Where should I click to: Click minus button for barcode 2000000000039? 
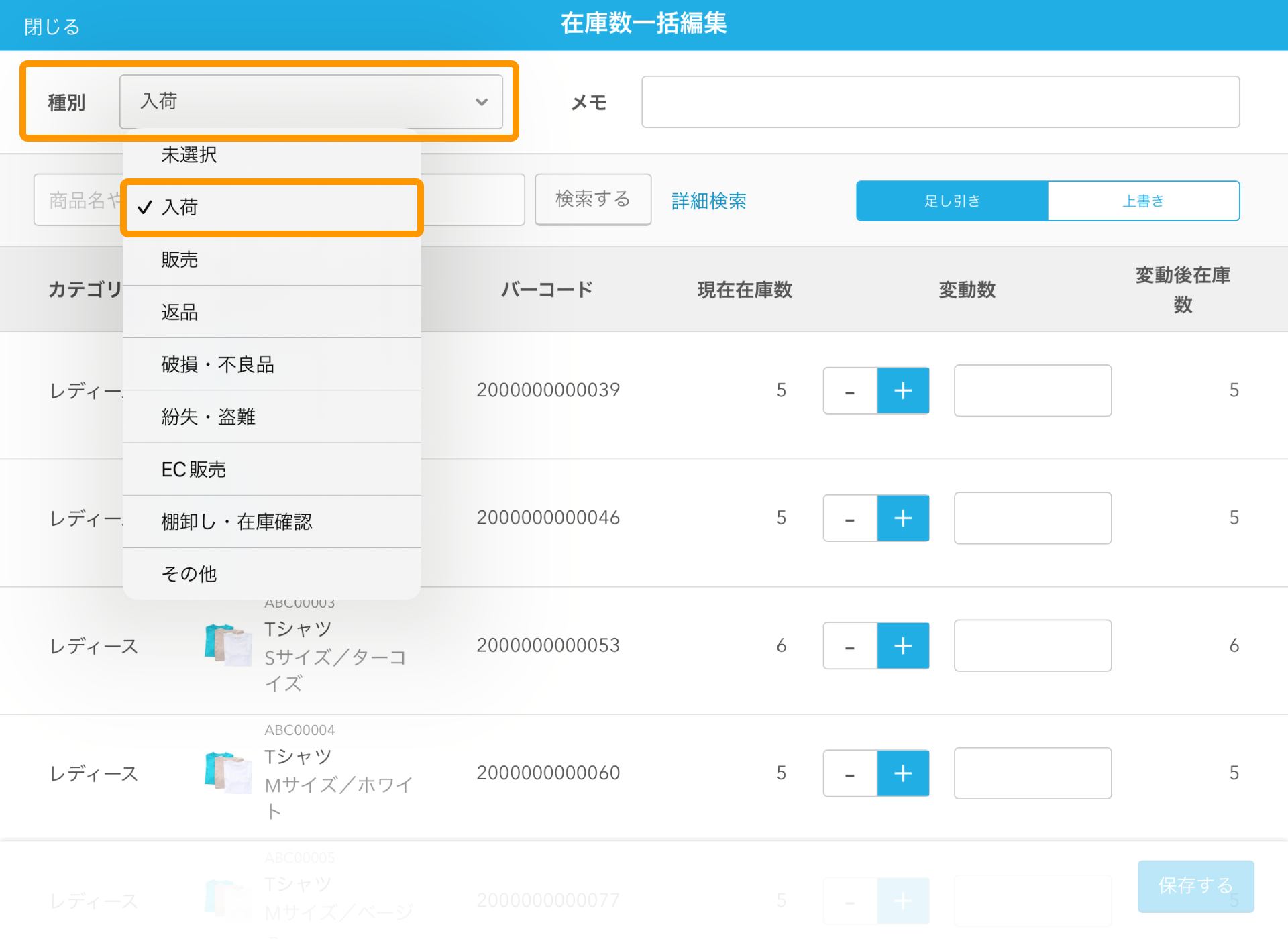point(850,390)
